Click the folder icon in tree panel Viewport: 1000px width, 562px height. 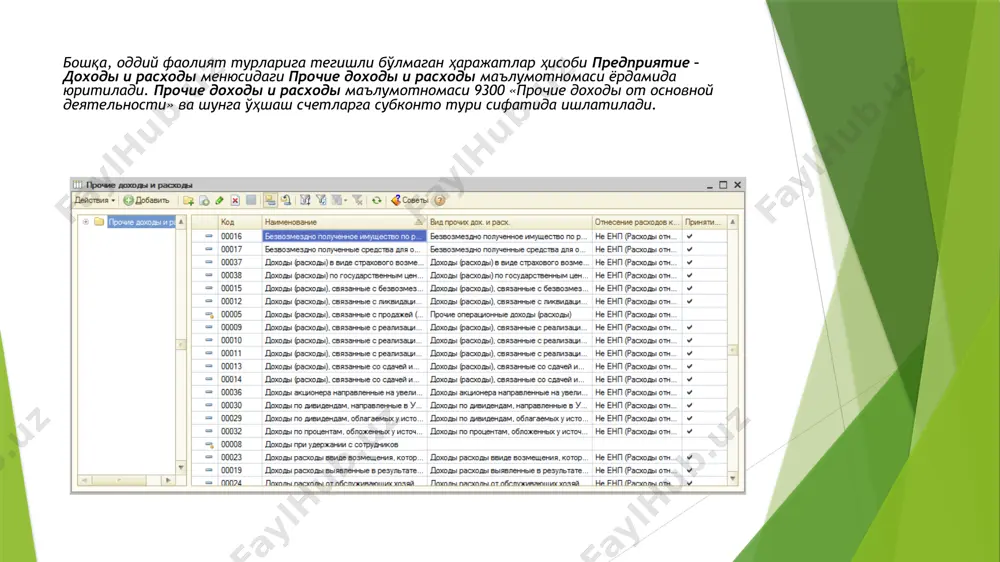pyautogui.click(x=99, y=222)
